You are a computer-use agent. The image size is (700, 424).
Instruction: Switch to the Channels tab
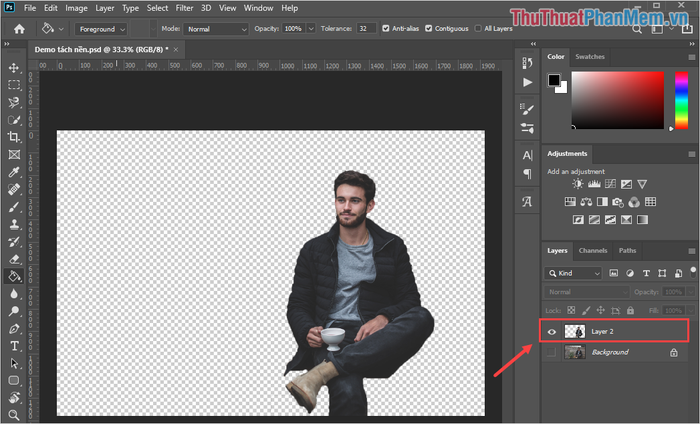pos(593,251)
